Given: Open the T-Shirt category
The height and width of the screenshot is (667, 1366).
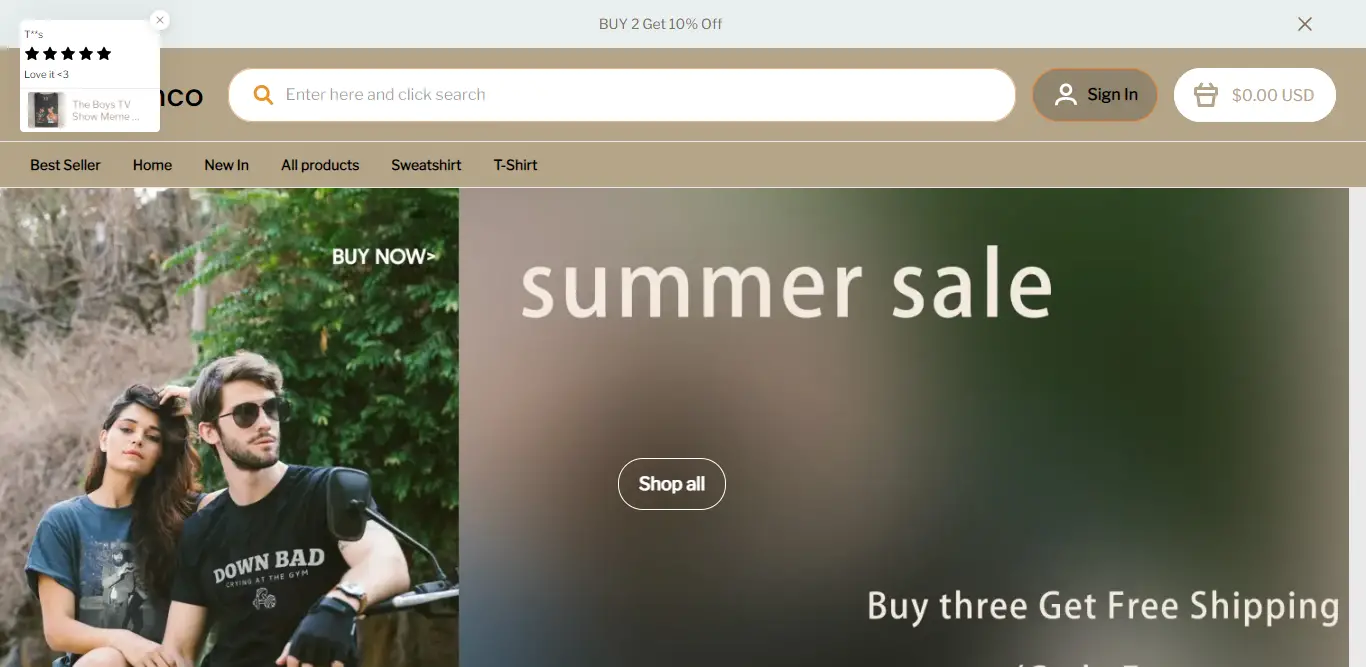Looking at the screenshot, I should tap(515, 165).
